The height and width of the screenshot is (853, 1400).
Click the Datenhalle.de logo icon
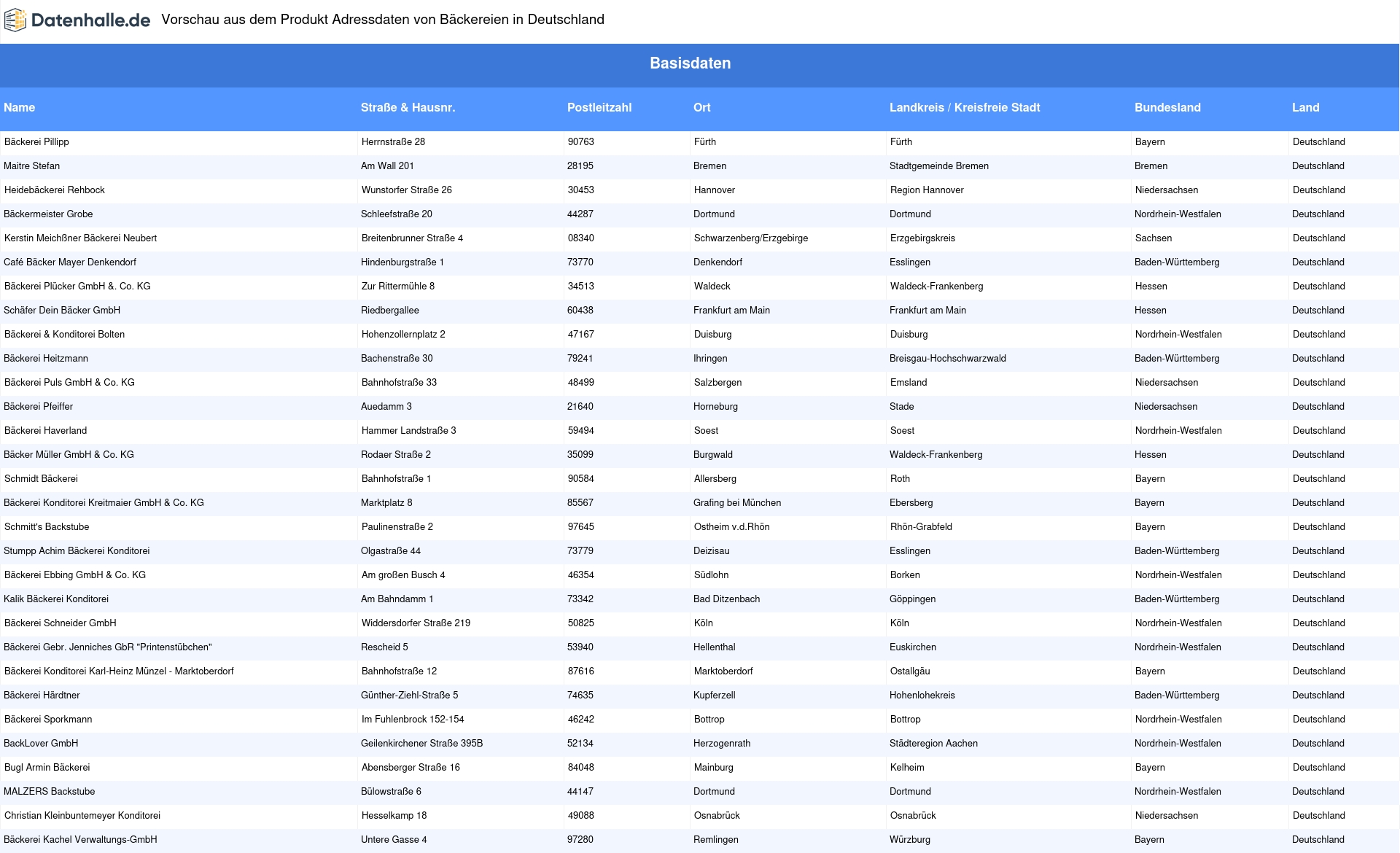[15, 20]
